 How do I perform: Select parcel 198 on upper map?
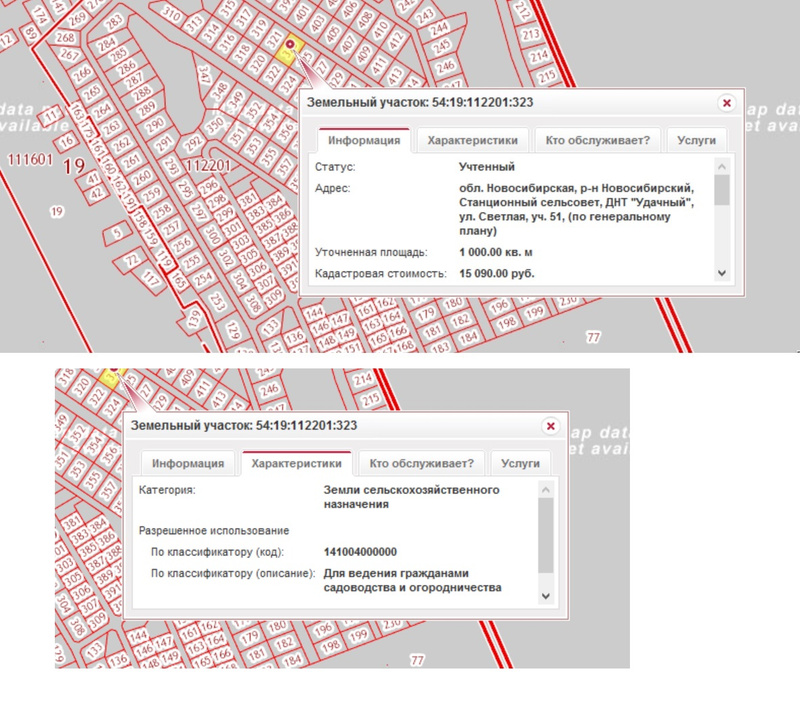pos(507,322)
